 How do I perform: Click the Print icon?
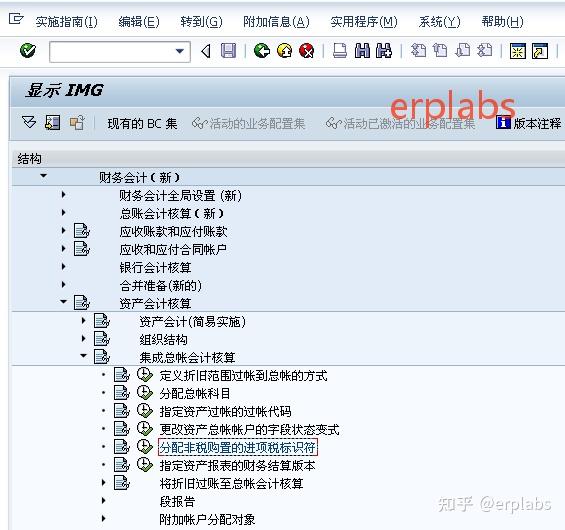click(339, 51)
